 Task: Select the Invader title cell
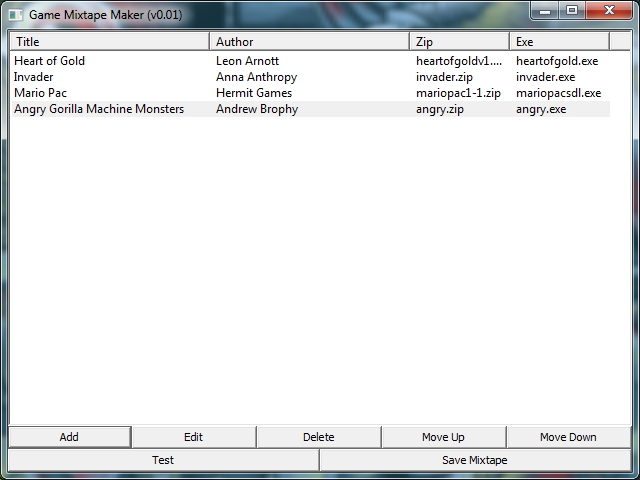coord(33,77)
